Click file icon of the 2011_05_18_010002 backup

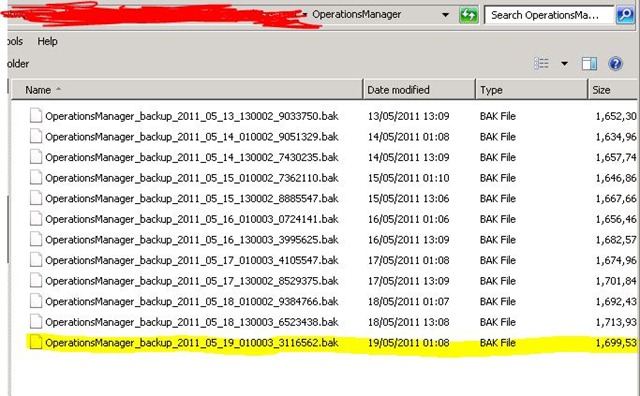tap(36, 301)
